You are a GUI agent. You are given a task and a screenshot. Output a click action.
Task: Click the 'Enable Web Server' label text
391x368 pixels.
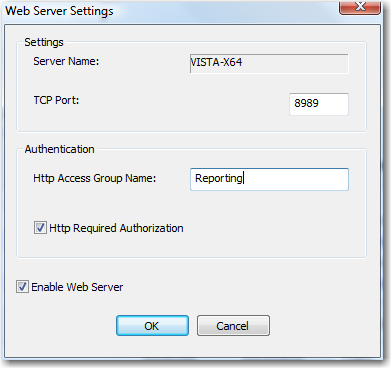coord(77,287)
